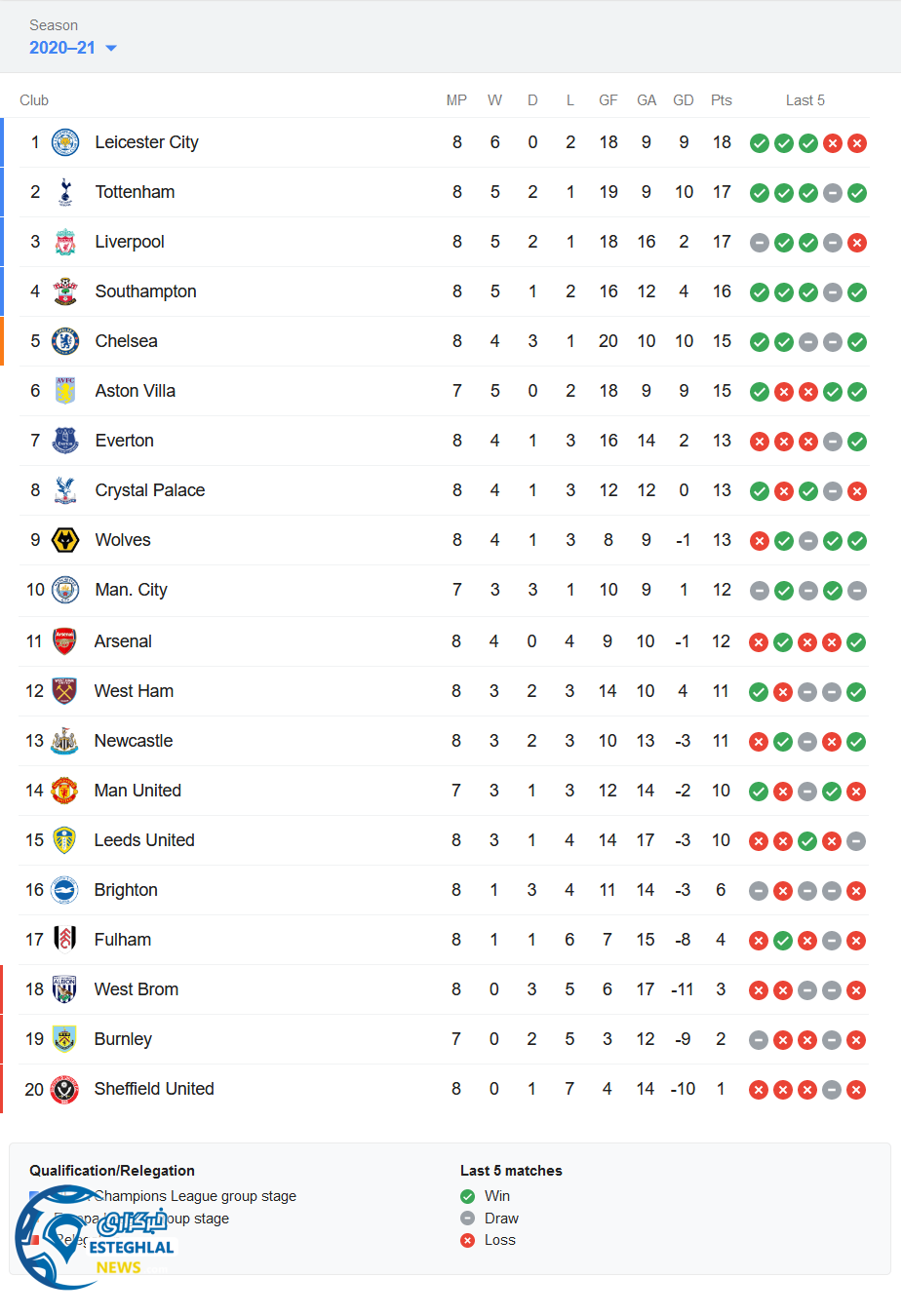903x1316 pixels.
Task: Click Leicester City's most recent loss icon
Action: point(857,143)
